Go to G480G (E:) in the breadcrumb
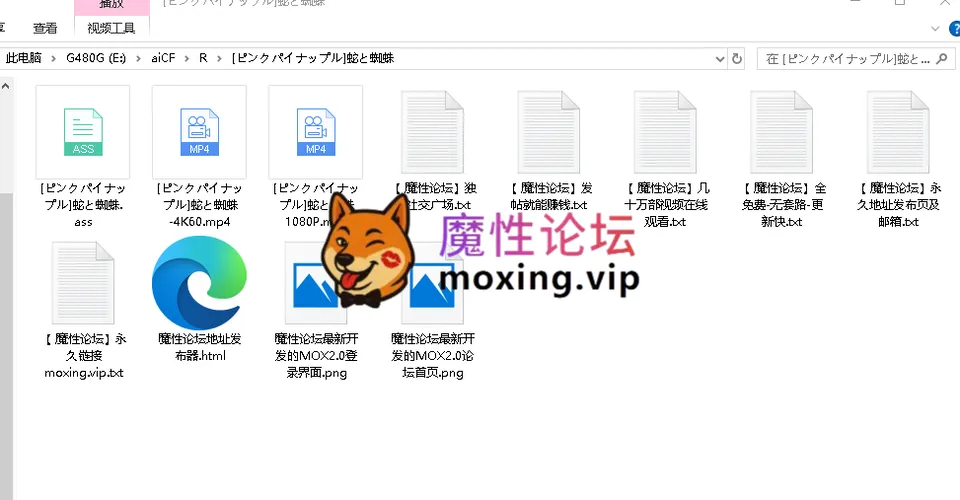960x500 pixels. [96, 58]
